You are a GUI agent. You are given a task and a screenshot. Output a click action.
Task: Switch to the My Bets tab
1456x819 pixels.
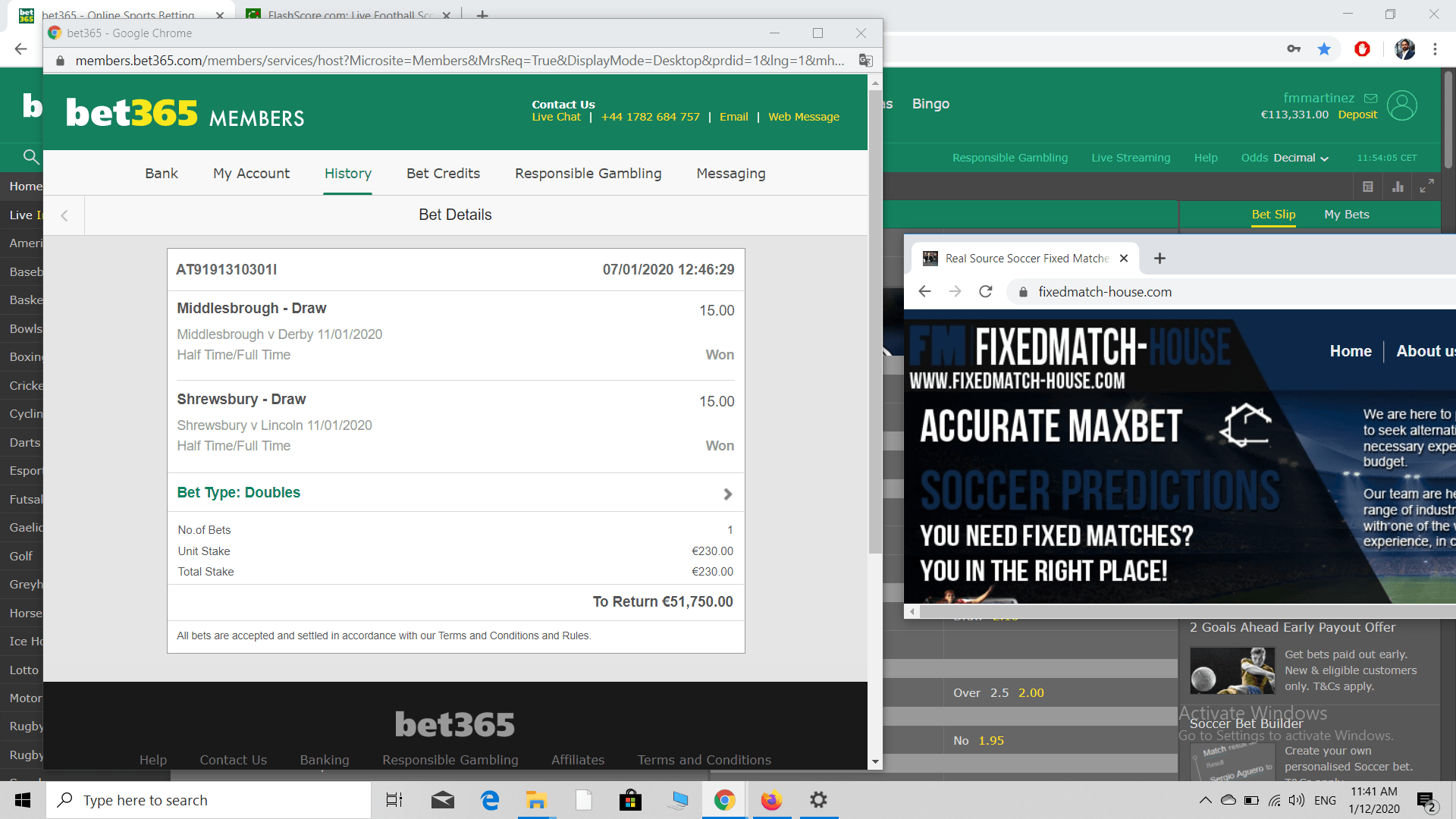coord(1347,215)
